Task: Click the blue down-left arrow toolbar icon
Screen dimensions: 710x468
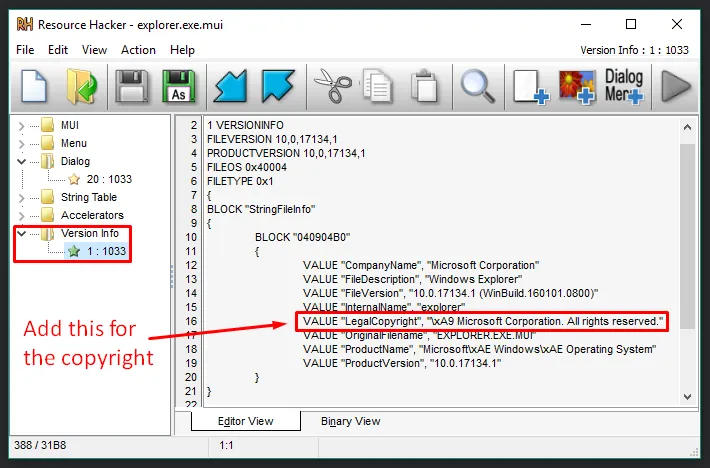Action: coord(230,86)
